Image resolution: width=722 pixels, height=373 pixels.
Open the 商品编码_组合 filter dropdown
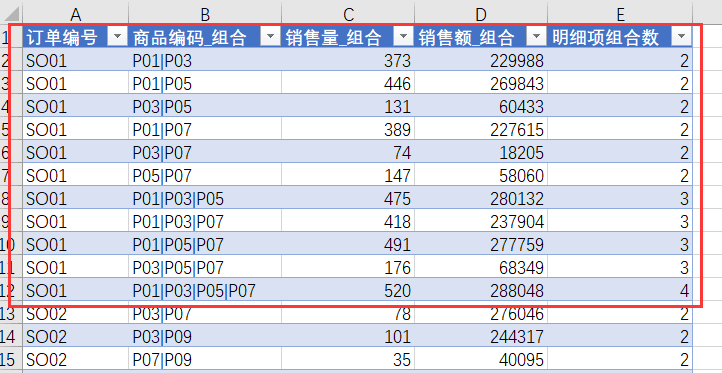pos(270,37)
